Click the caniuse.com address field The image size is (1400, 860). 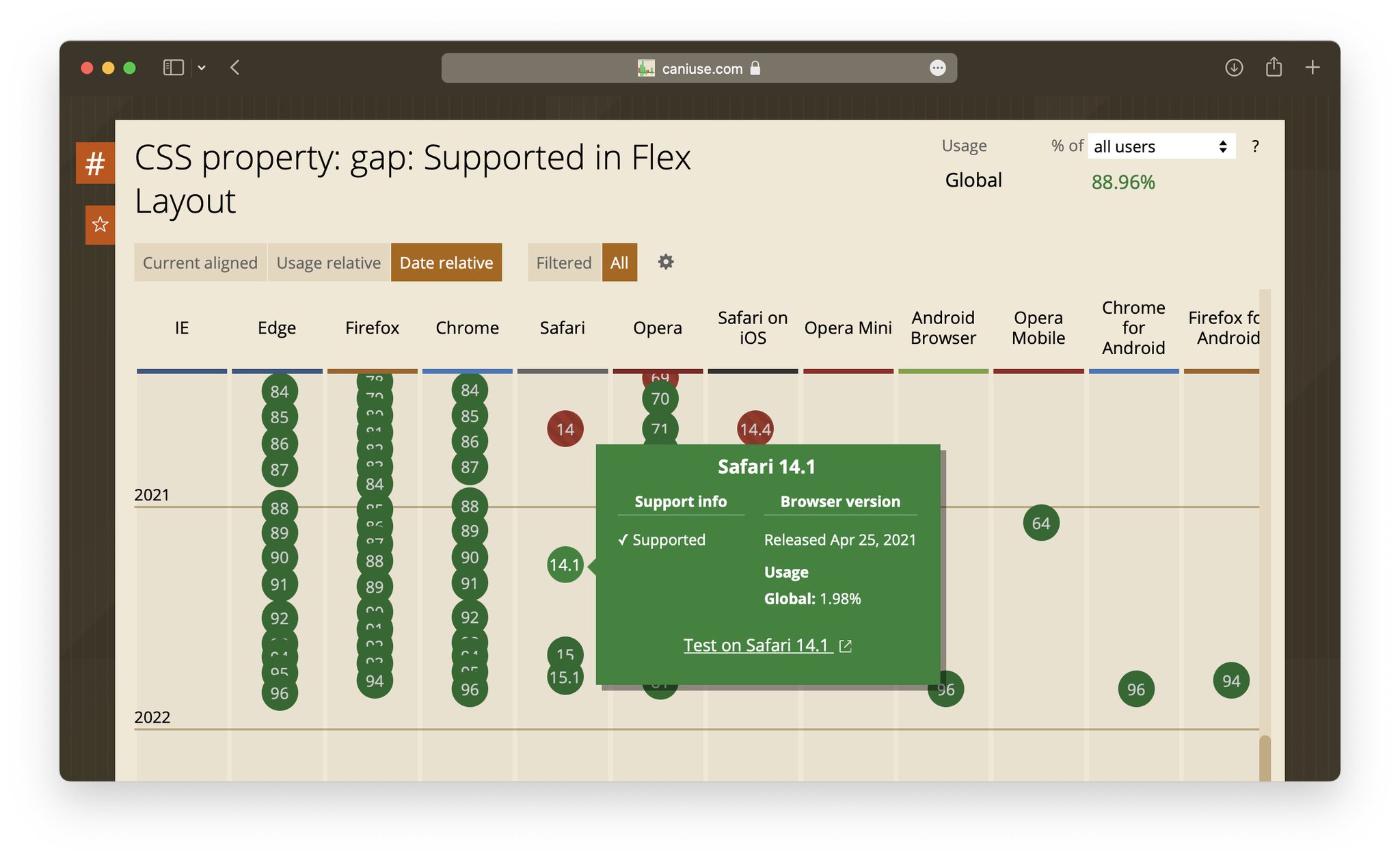[x=702, y=68]
